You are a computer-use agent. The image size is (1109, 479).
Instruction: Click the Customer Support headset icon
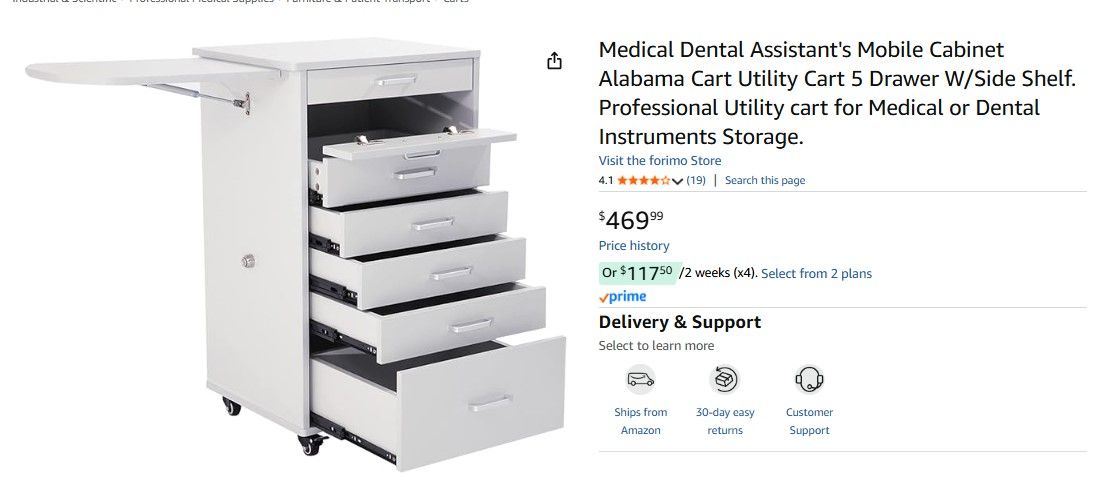coord(809,380)
